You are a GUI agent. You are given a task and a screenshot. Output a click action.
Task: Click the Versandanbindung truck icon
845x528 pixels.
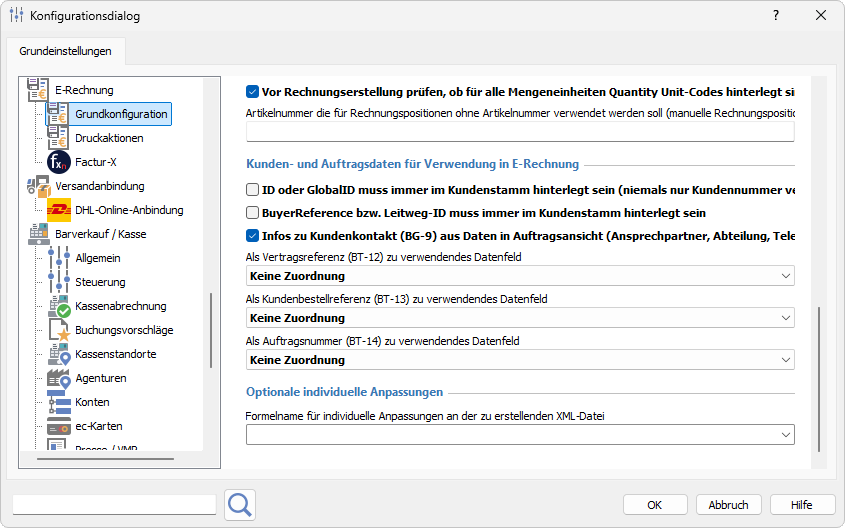[38, 186]
